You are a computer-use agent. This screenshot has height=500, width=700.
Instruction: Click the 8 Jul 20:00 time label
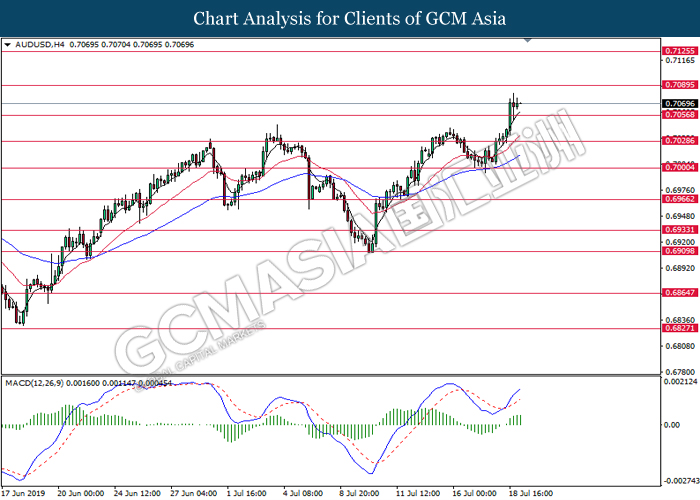coord(359,493)
